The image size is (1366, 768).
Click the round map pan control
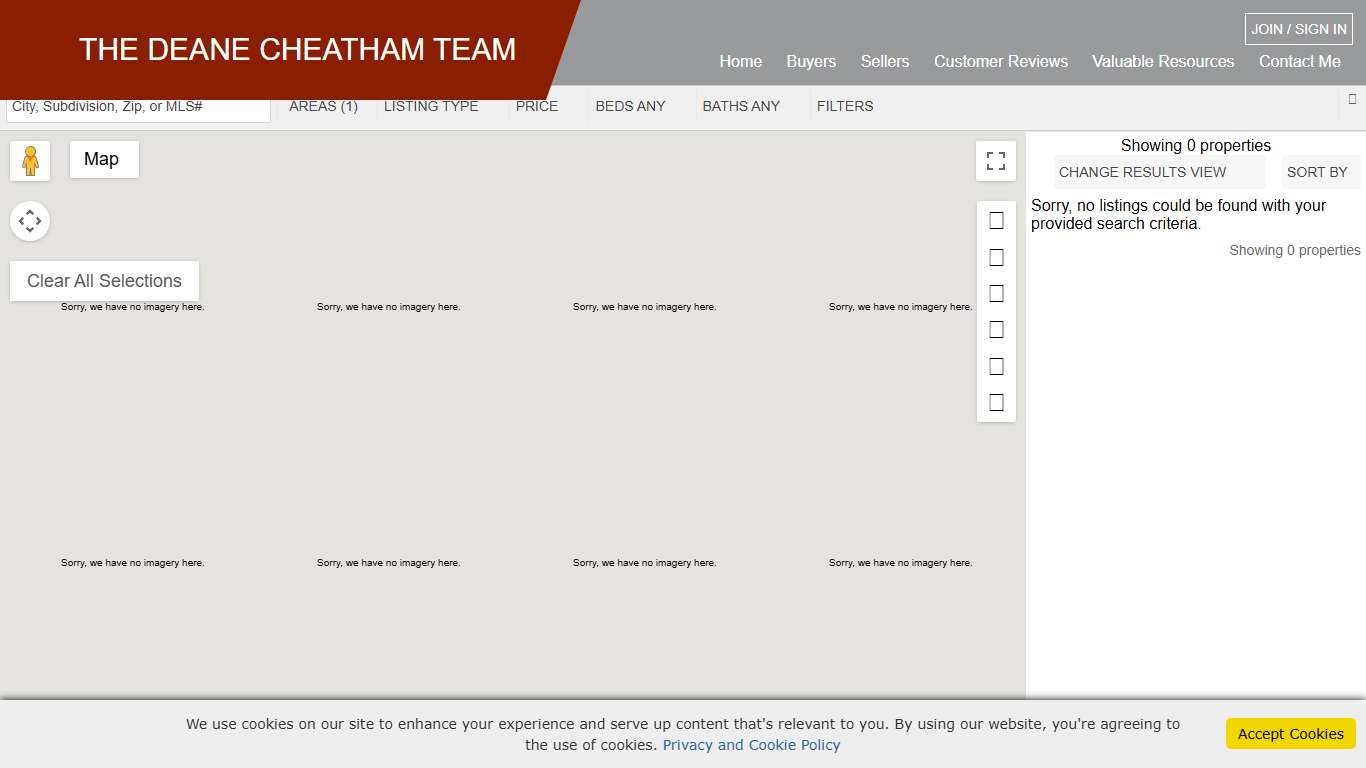click(x=30, y=221)
